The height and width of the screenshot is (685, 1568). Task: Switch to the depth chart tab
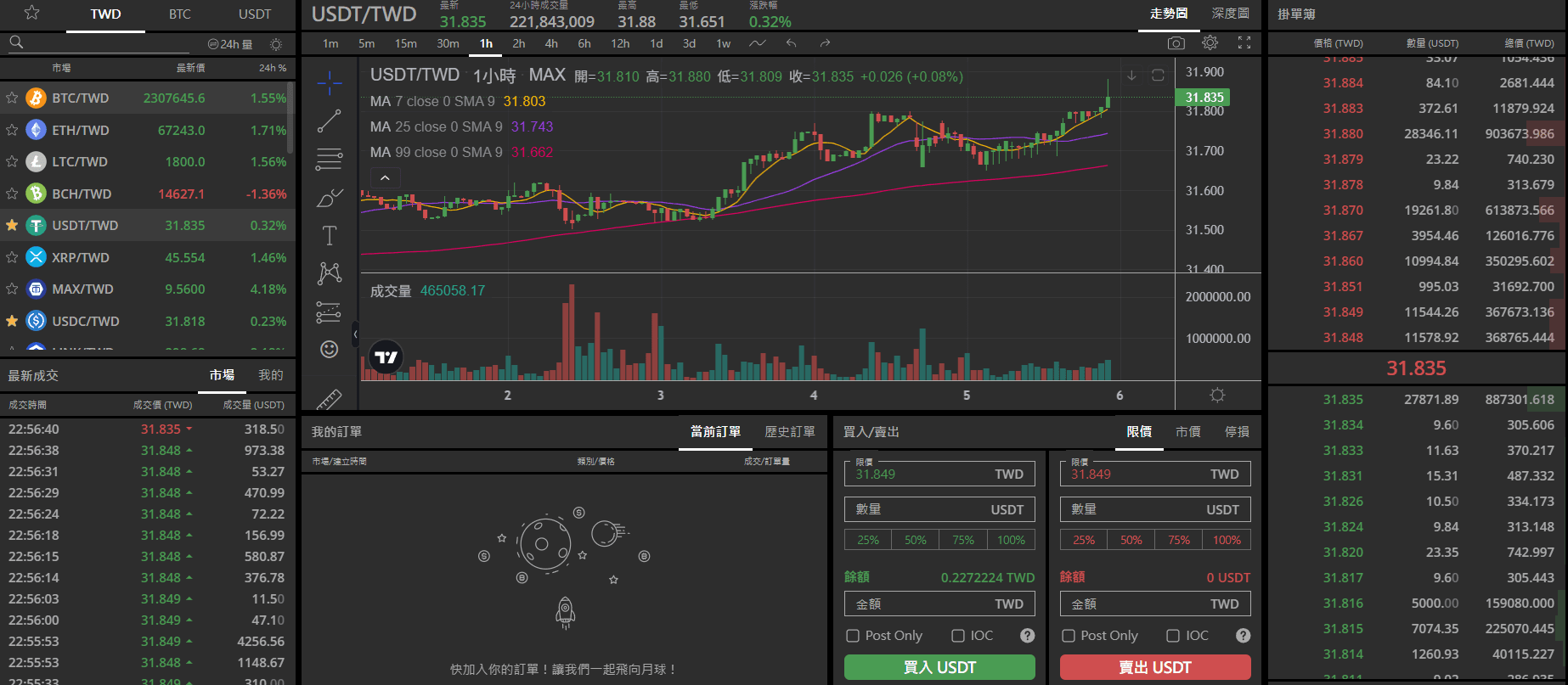click(1231, 14)
